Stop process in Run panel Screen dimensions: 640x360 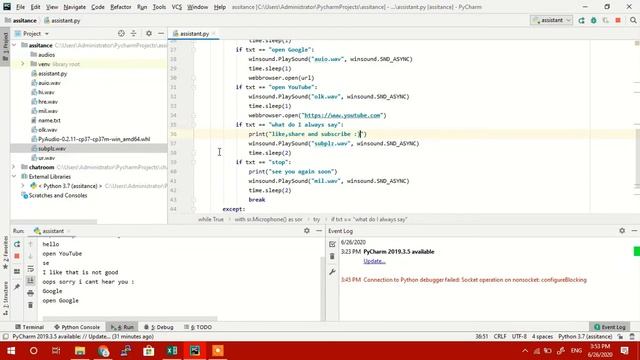(17, 256)
